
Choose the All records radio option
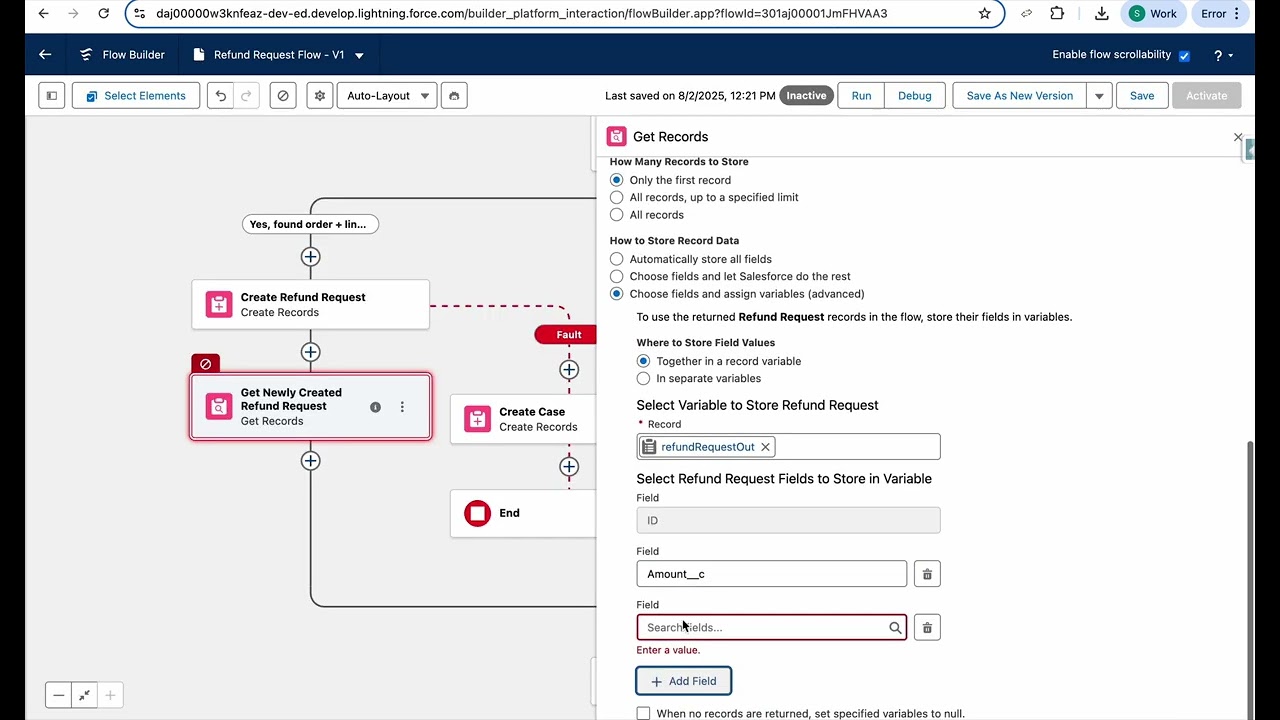pyautogui.click(x=617, y=215)
